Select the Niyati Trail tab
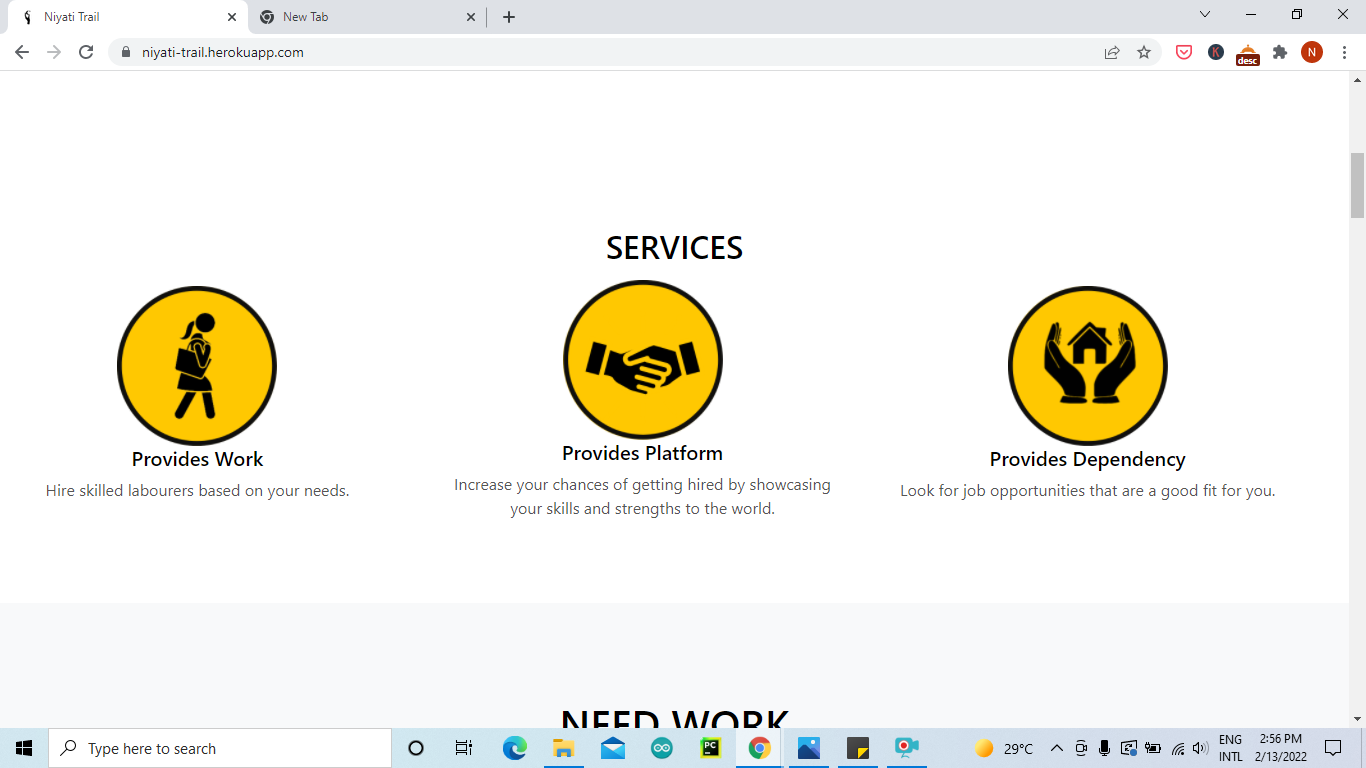This screenshot has height=768, width=1366. point(120,16)
